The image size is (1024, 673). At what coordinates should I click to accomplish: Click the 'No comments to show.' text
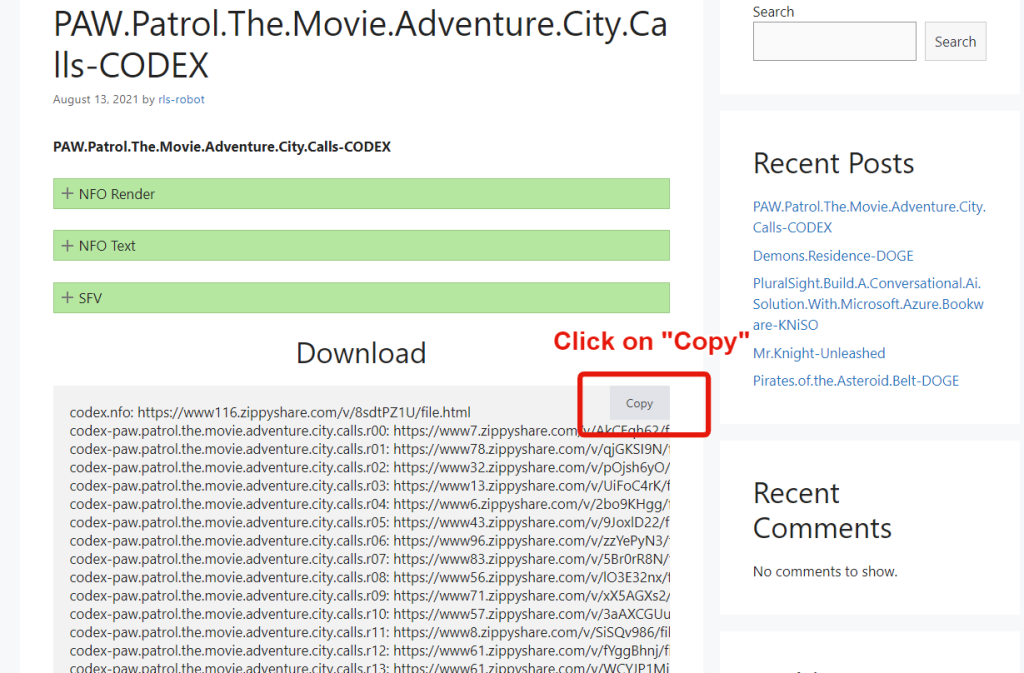pos(825,571)
